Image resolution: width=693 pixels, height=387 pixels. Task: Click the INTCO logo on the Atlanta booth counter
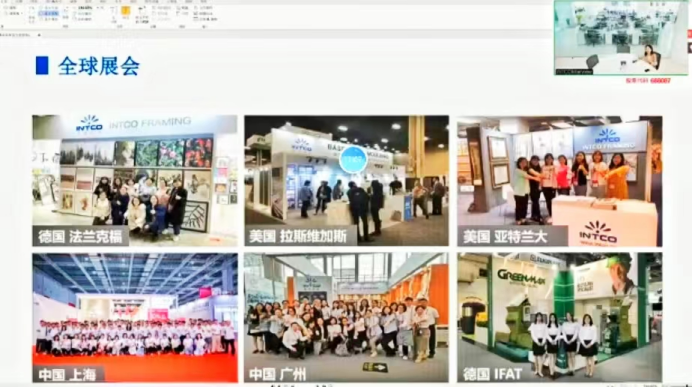(598, 232)
